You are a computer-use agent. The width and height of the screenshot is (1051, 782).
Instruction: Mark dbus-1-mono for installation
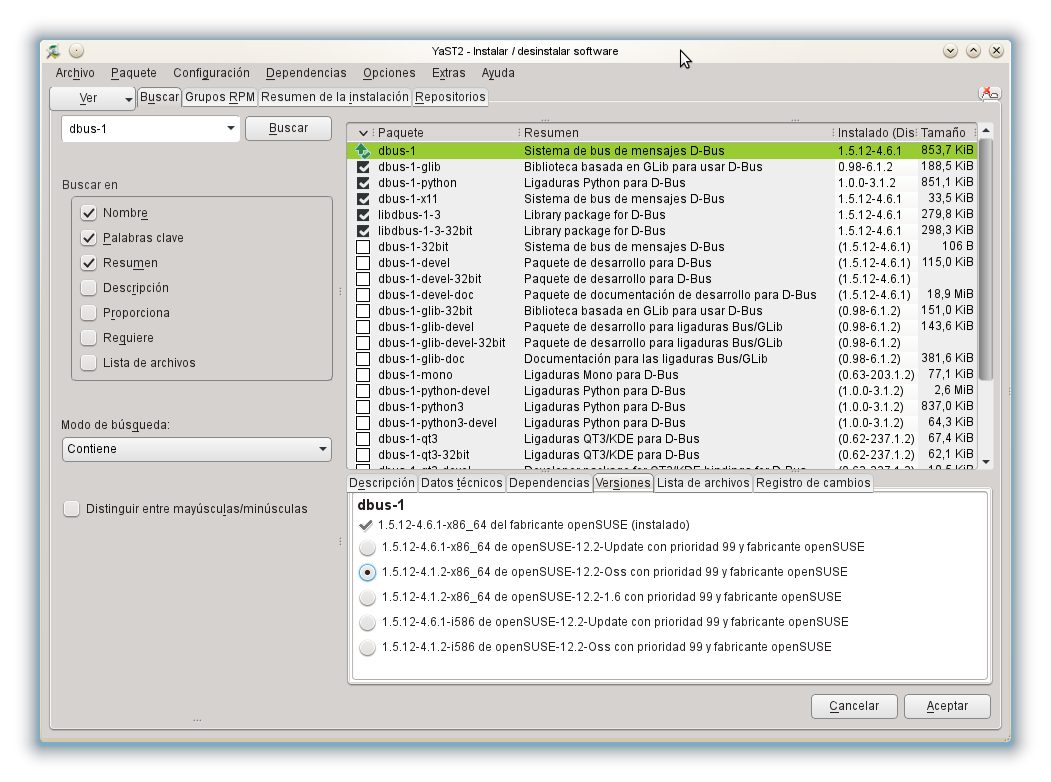coord(363,375)
